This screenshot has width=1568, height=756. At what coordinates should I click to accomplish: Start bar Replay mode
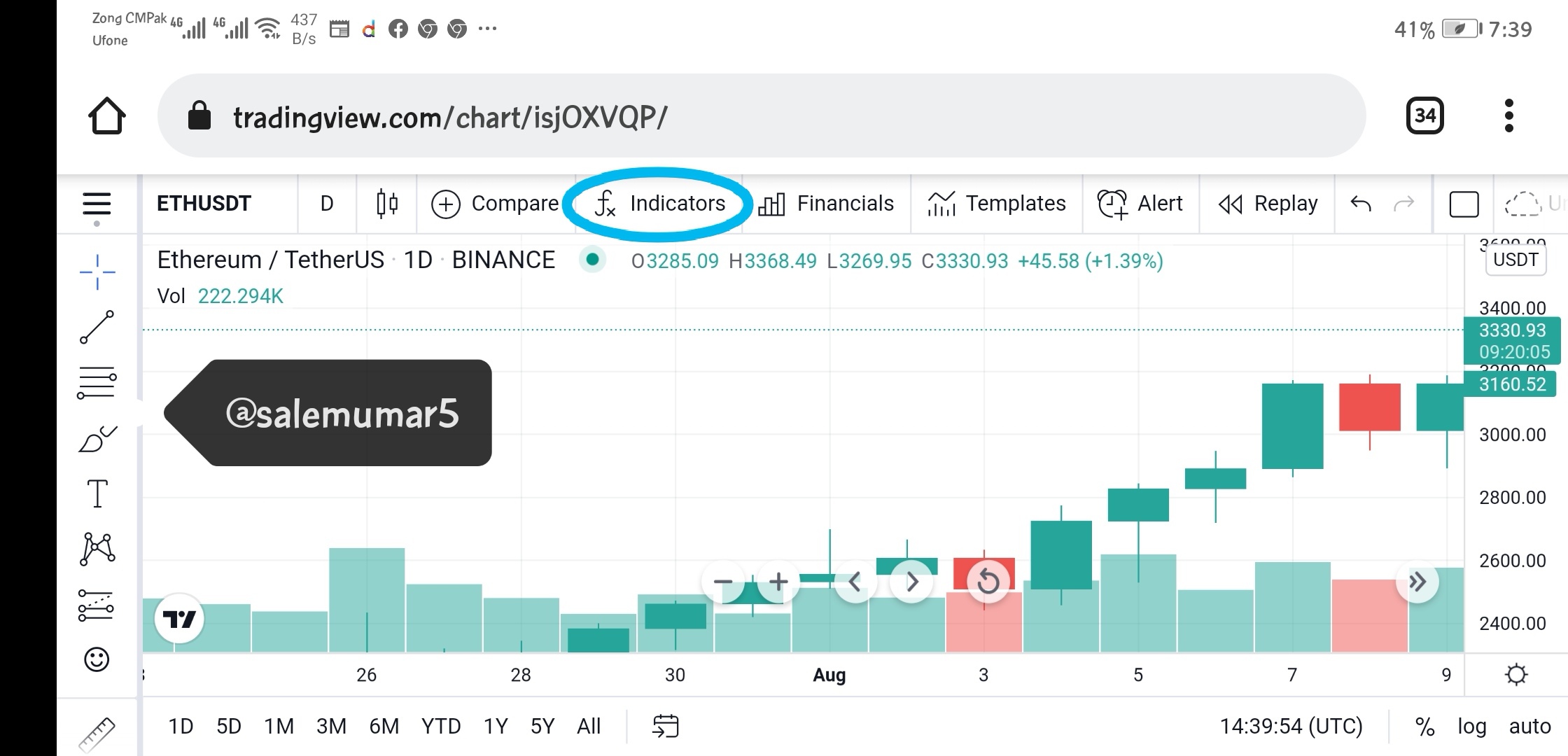click(x=1268, y=204)
